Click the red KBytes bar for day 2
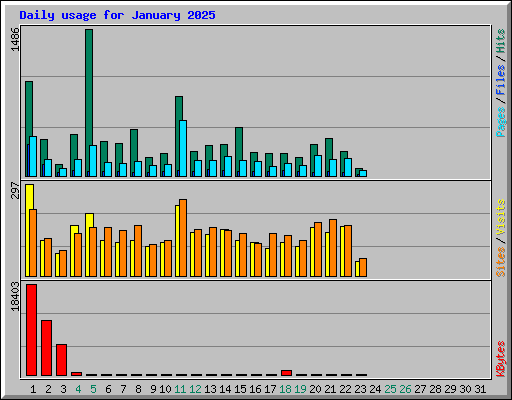Viewport: 512px width, 400px height. click(x=46, y=348)
